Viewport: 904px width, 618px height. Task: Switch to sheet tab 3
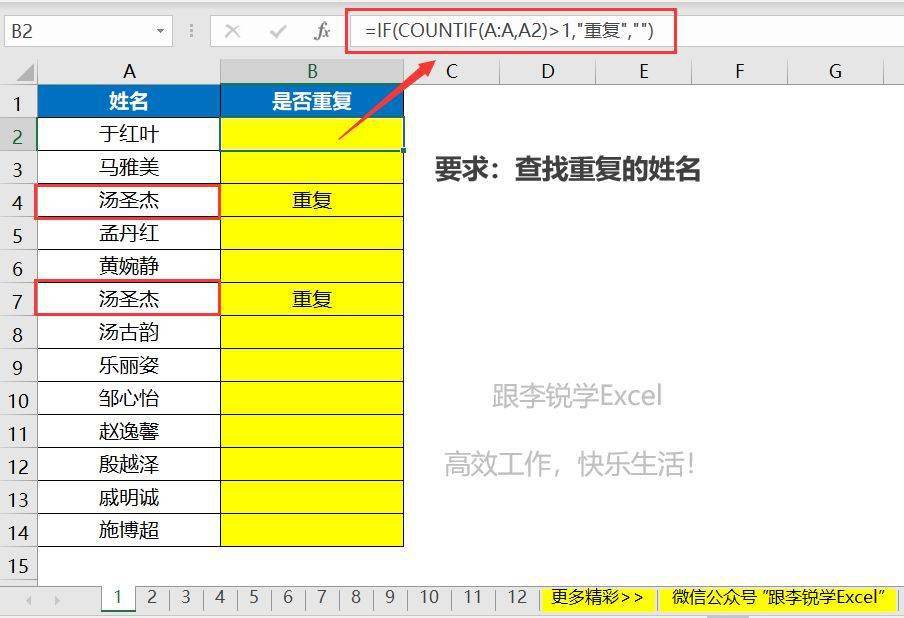[x=186, y=597]
